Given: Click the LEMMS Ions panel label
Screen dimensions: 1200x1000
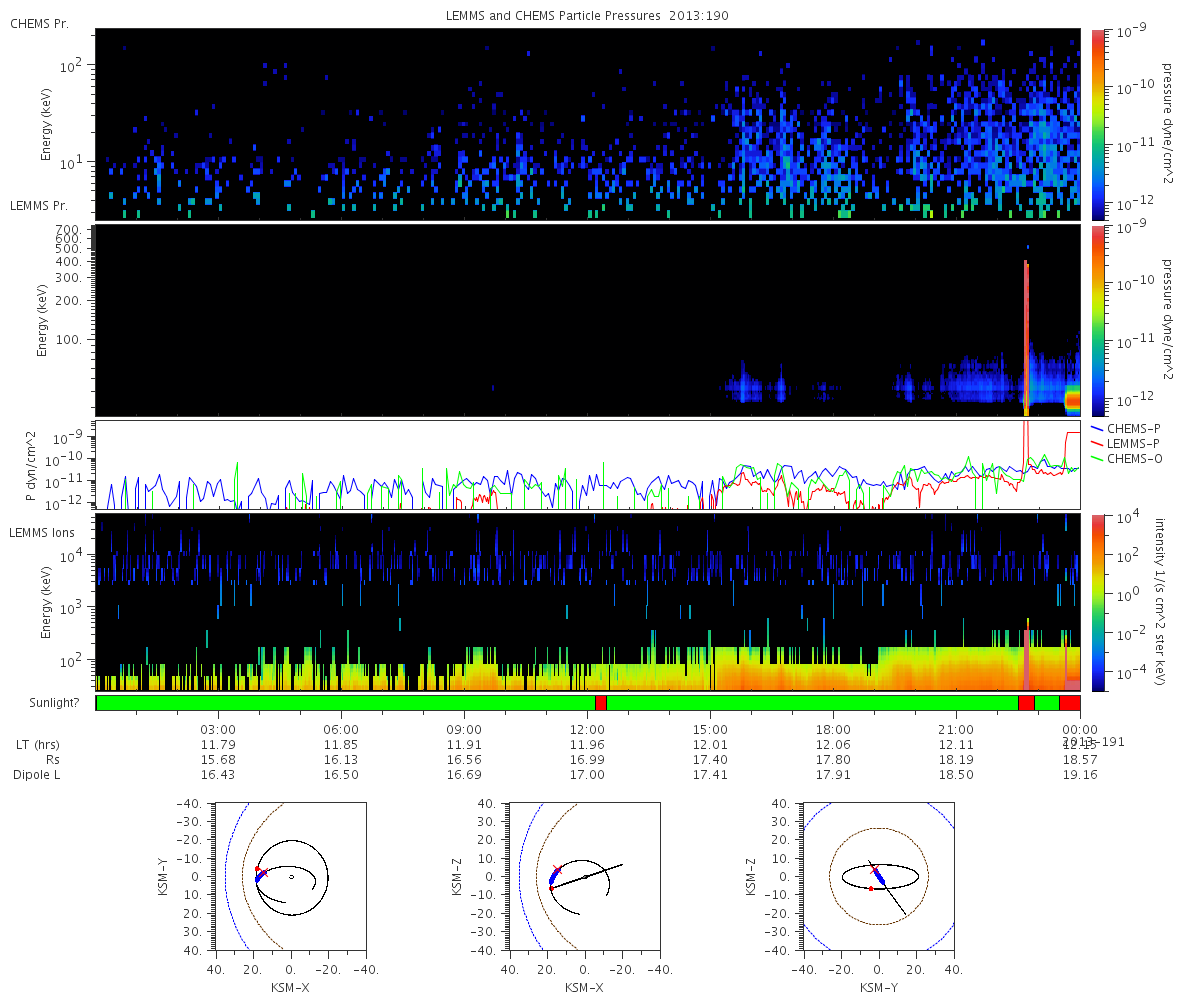Looking at the screenshot, I should [x=44, y=533].
